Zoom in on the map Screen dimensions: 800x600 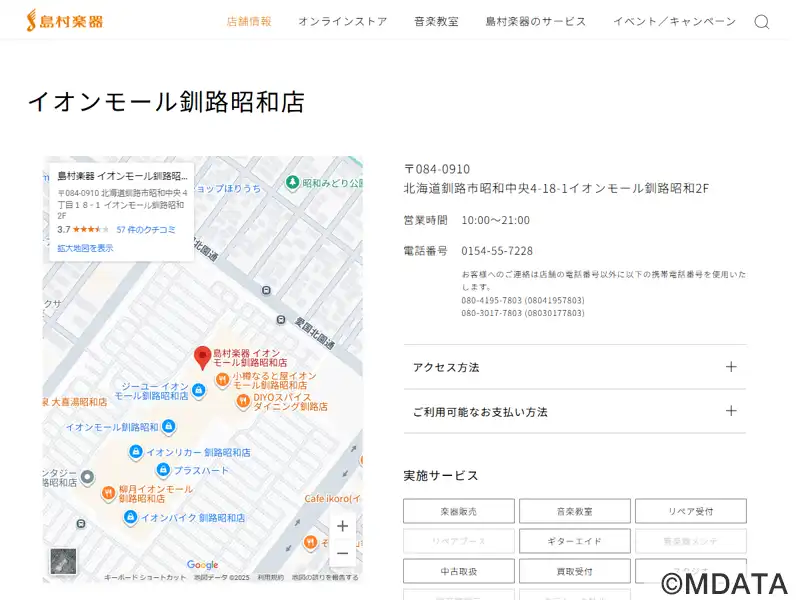[x=342, y=526]
